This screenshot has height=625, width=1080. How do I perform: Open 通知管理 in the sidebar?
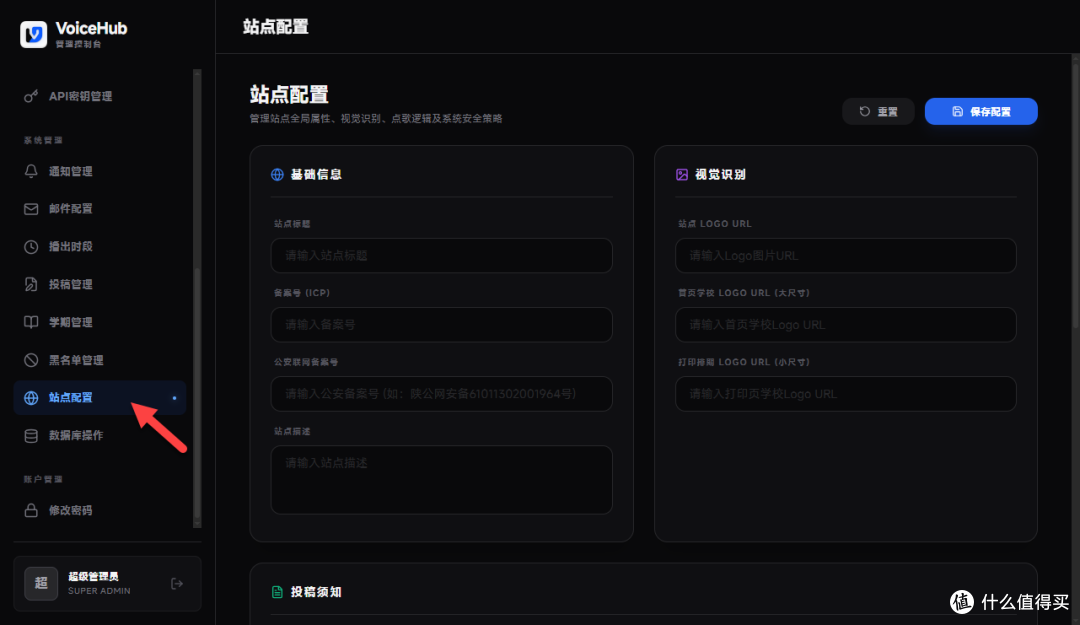100,171
